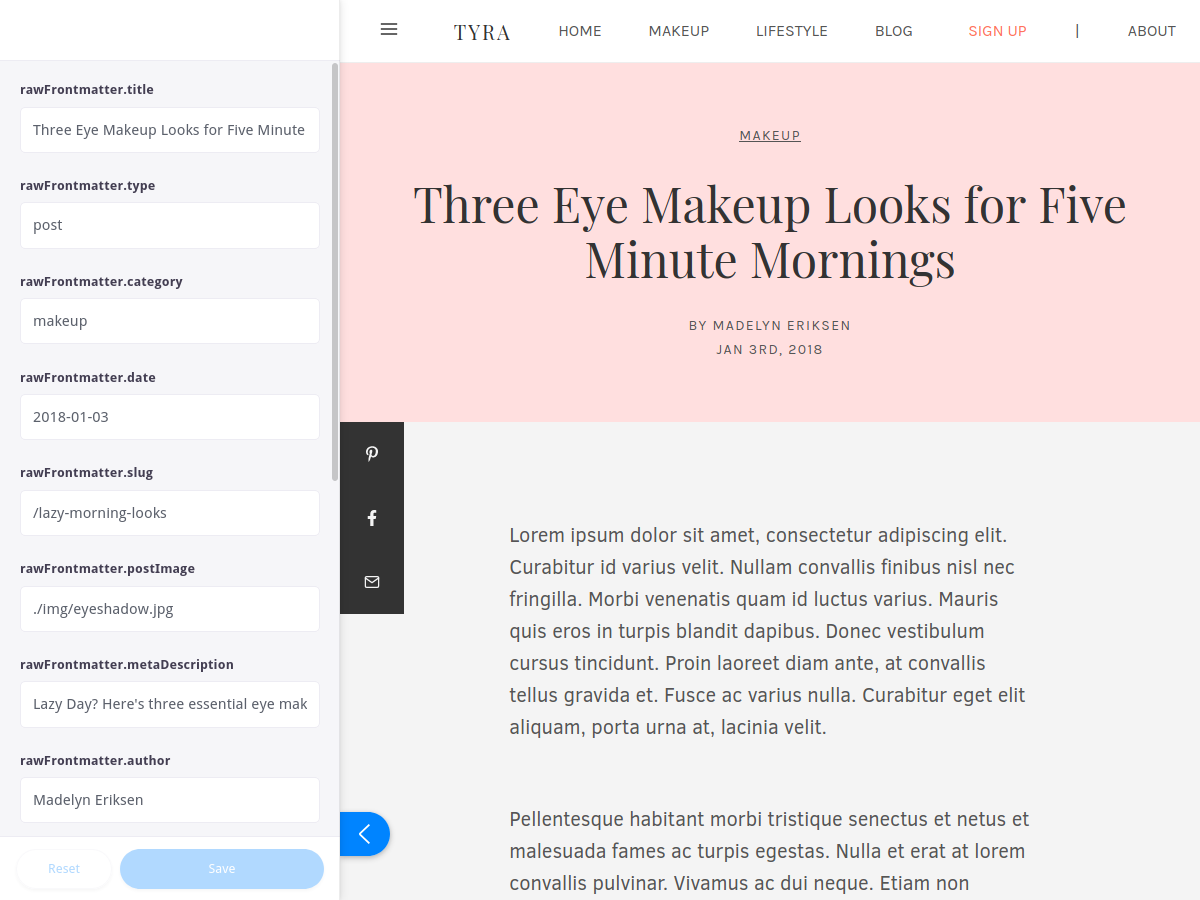Open the BLOG nav item
This screenshot has width=1200, height=900.
click(x=894, y=31)
